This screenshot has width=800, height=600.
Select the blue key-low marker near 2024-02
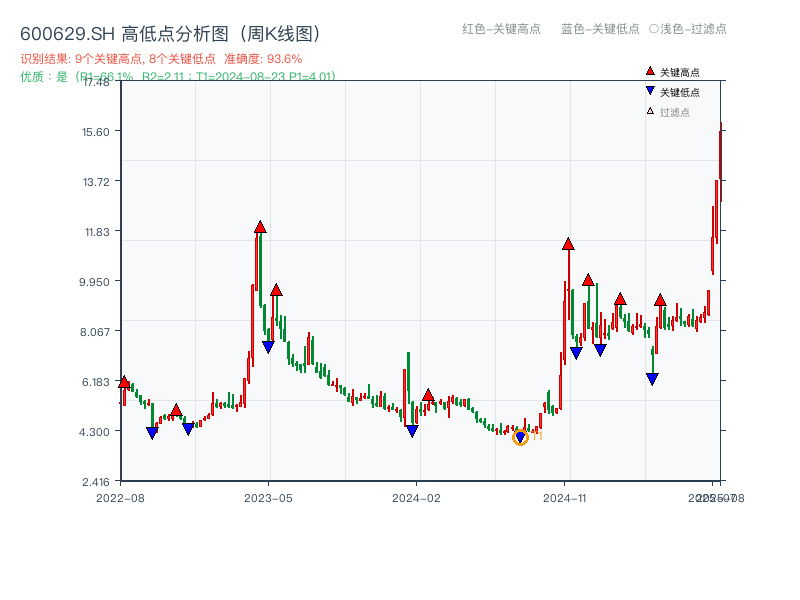tap(412, 431)
